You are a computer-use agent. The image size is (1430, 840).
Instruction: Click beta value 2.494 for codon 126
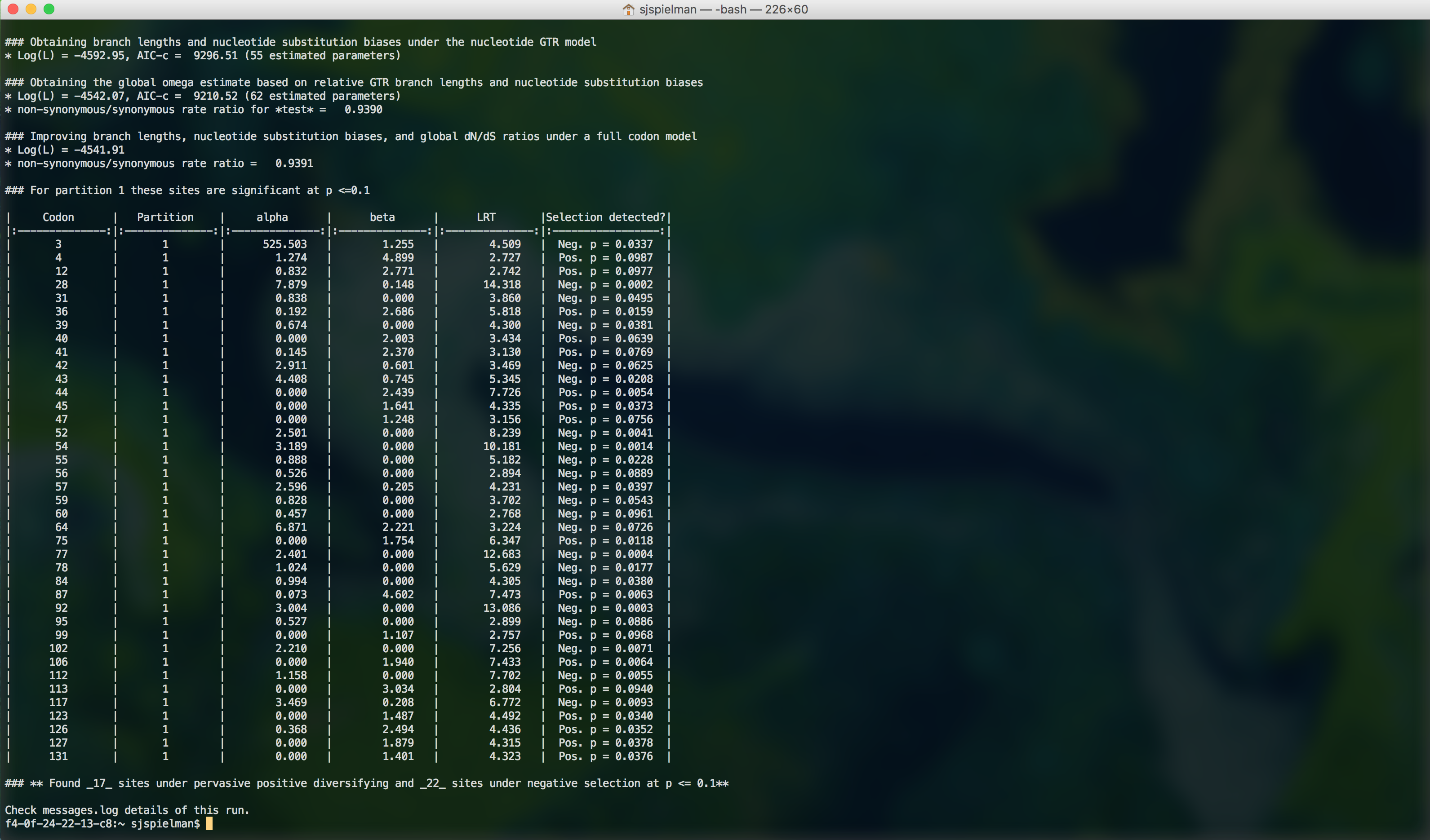click(398, 729)
